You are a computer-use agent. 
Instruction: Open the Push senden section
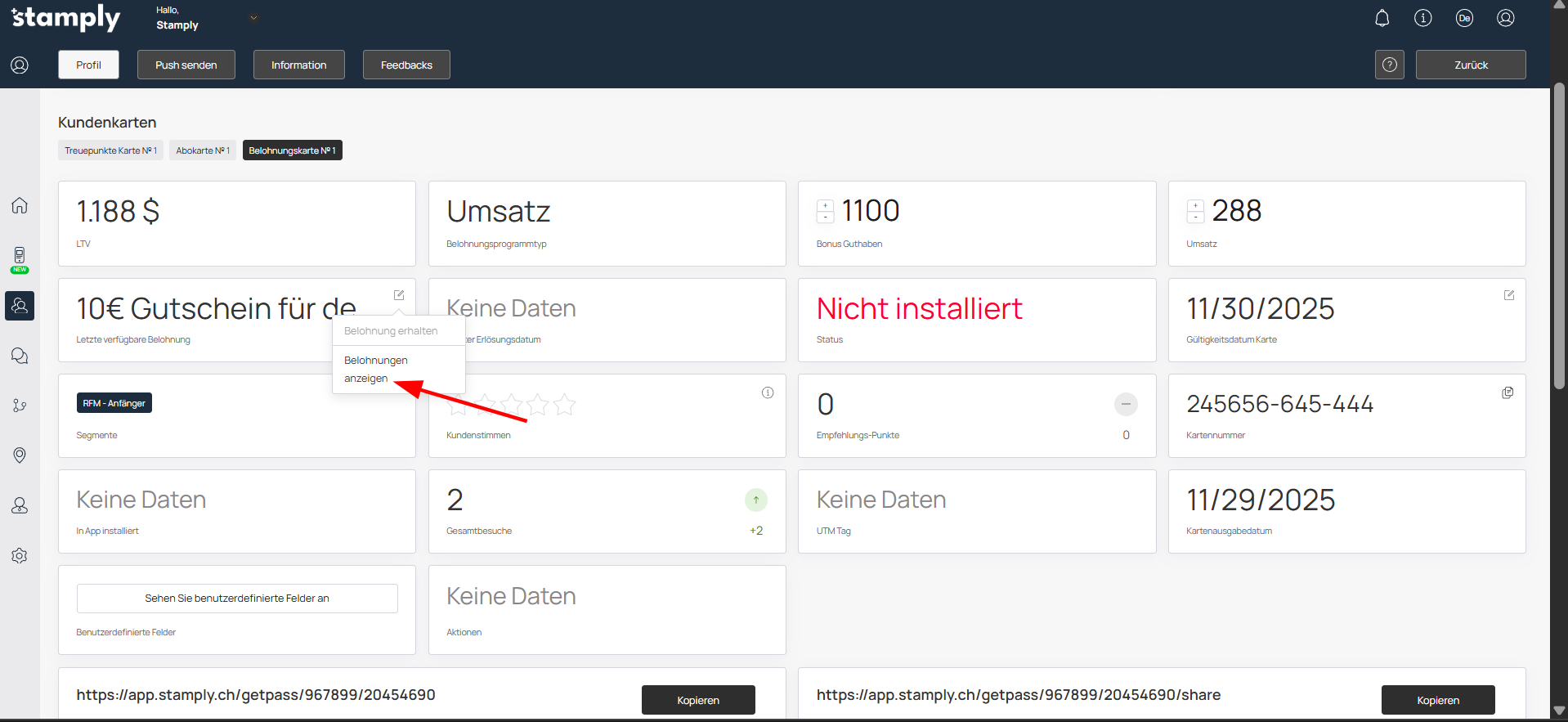click(186, 65)
